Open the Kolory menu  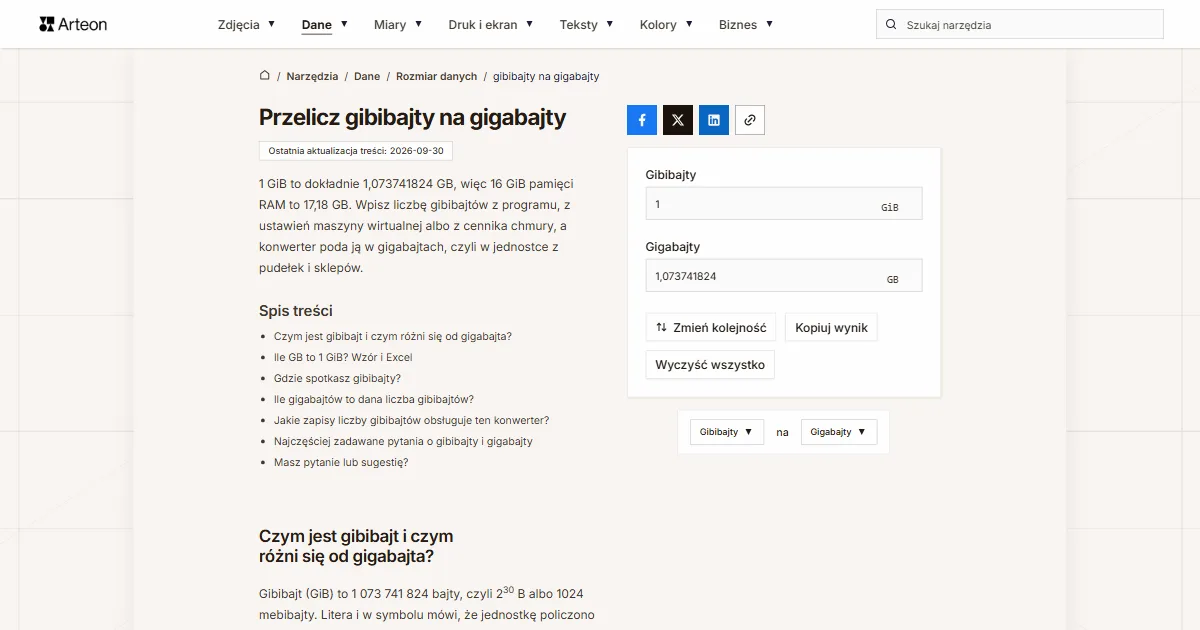pos(666,25)
